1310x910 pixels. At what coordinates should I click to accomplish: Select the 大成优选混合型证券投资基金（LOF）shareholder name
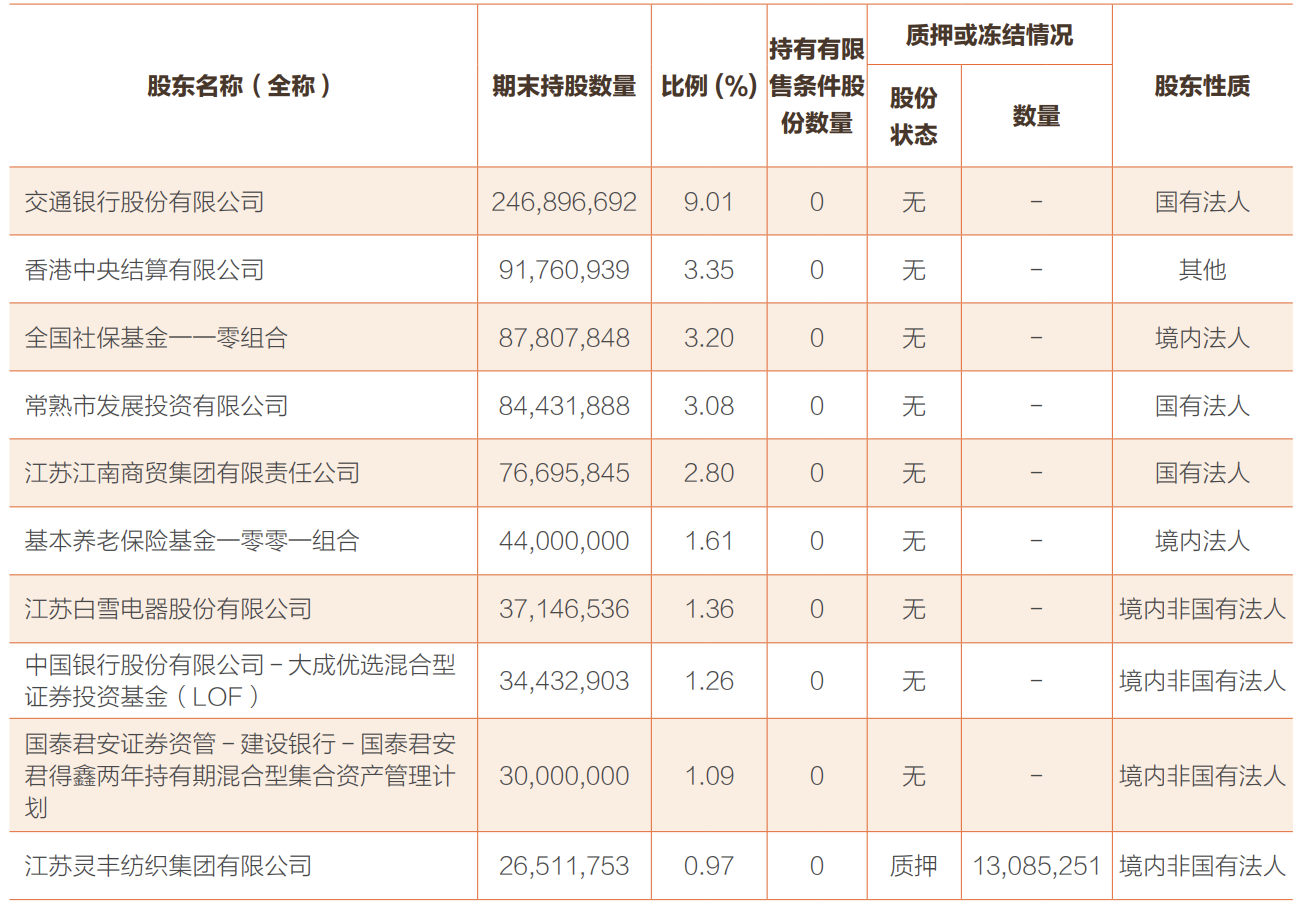(x=240, y=680)
